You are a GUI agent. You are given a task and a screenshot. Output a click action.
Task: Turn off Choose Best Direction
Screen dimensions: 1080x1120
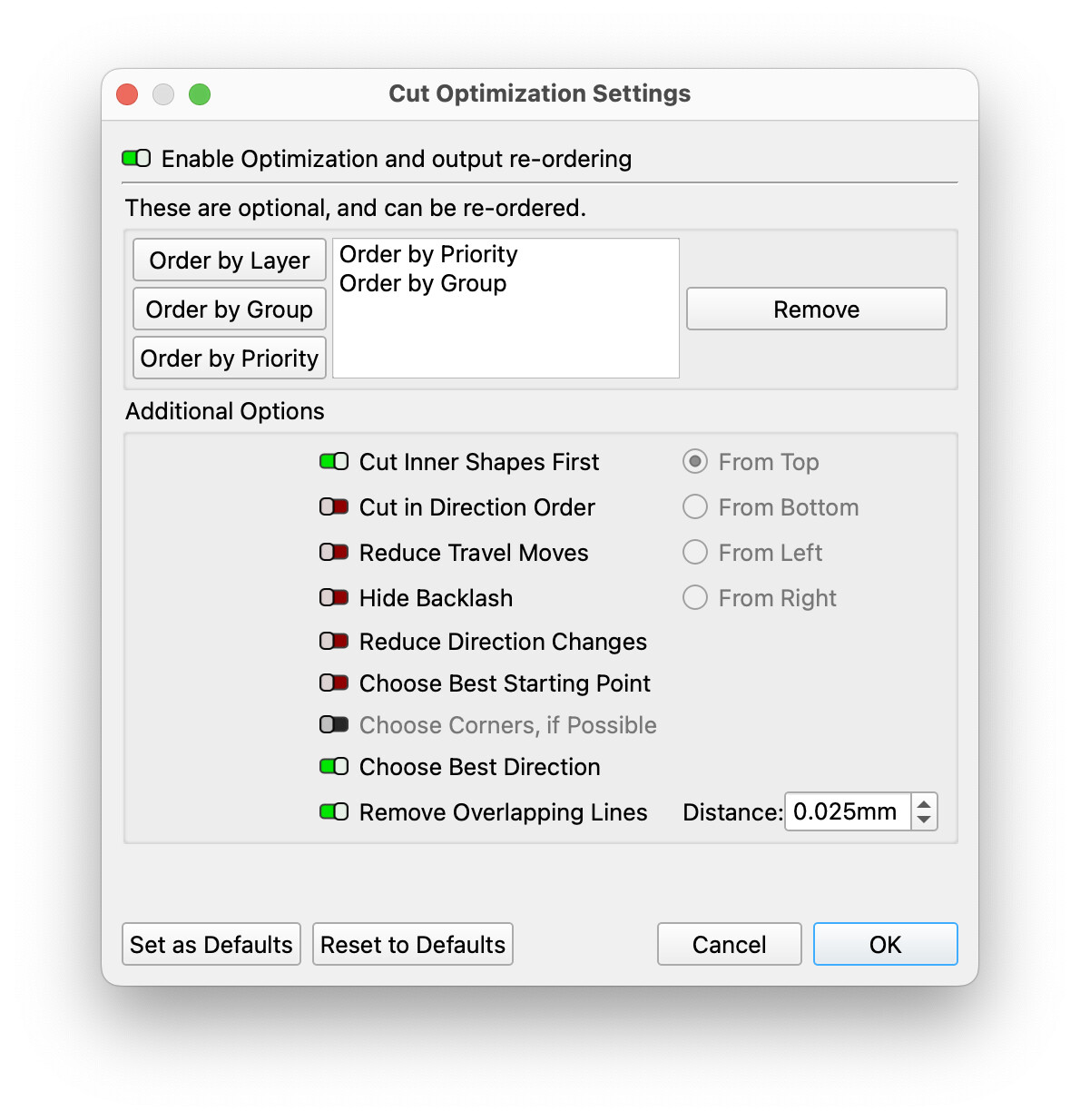pyautogui.click(x=334, y=767)
